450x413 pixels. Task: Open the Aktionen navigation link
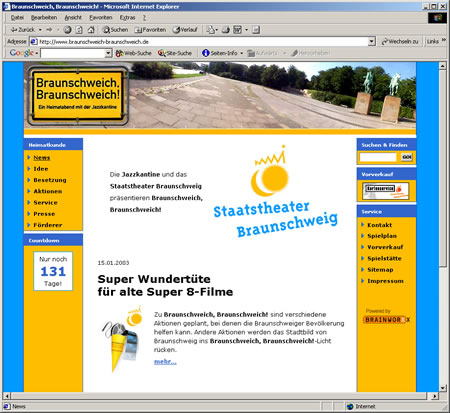48,191
